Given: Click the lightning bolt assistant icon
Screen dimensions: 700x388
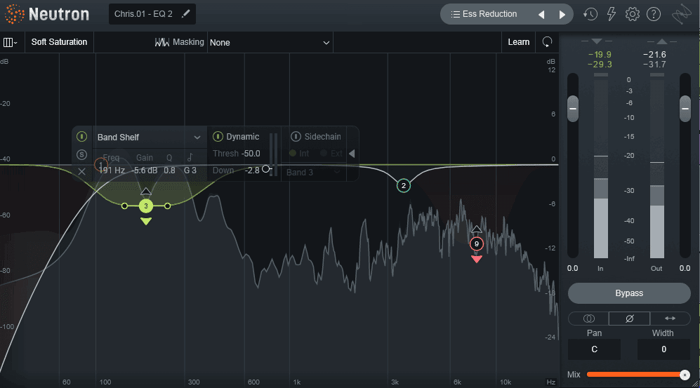Looking at the screenshot, I should coord(611,14).
